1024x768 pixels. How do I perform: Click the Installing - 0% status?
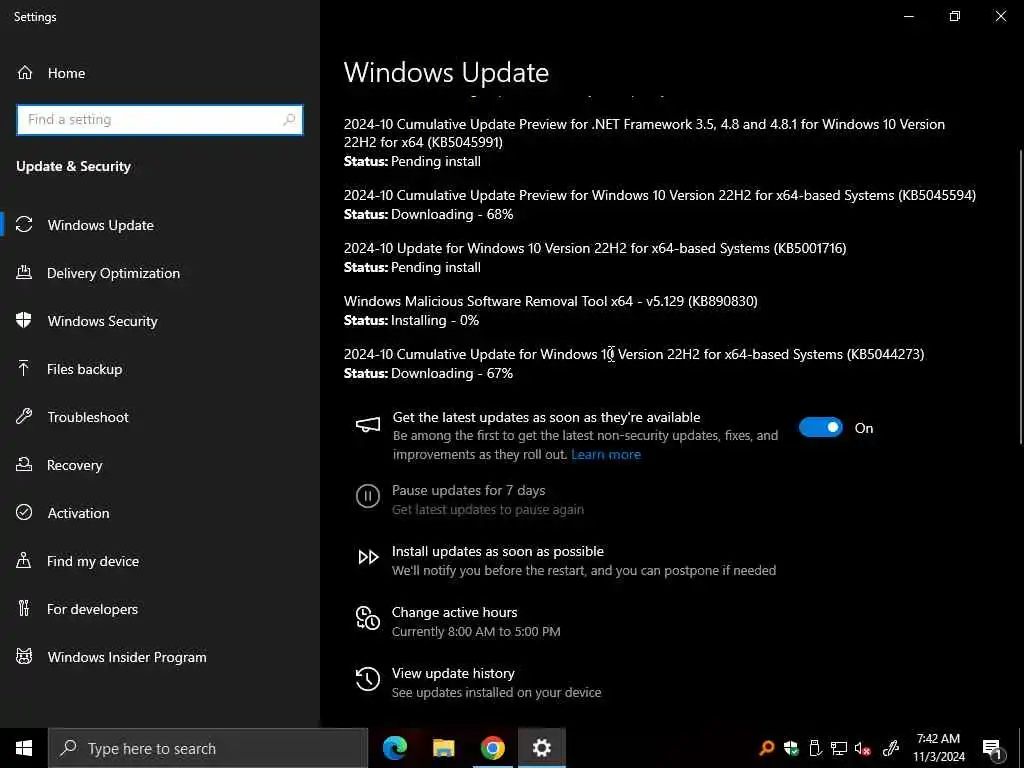click(435, 320)
